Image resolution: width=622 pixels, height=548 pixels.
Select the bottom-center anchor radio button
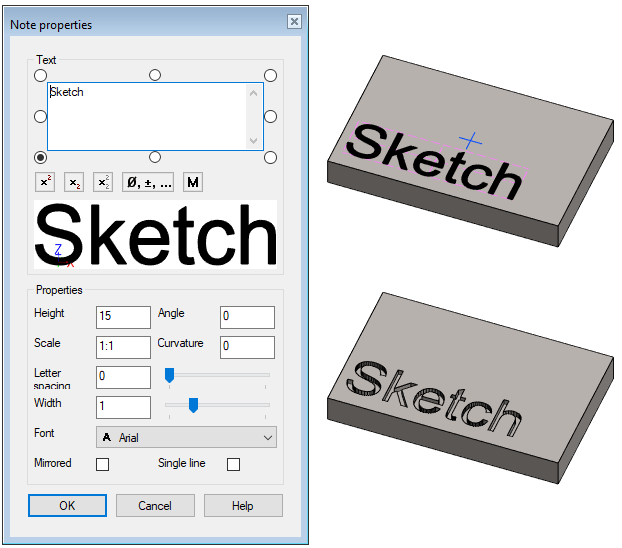coord(155,157)
